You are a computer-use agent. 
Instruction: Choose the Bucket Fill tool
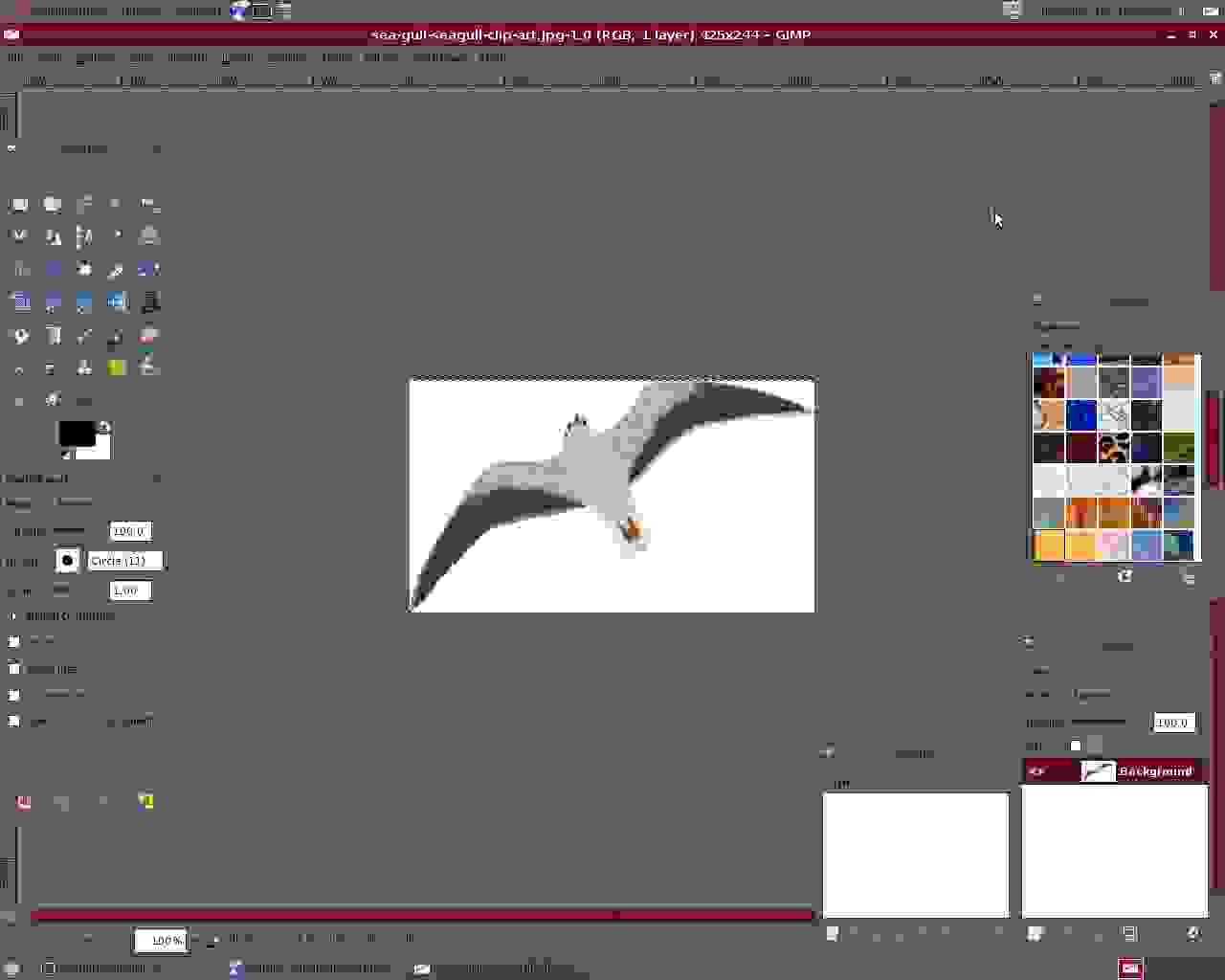tap(20, 336)
